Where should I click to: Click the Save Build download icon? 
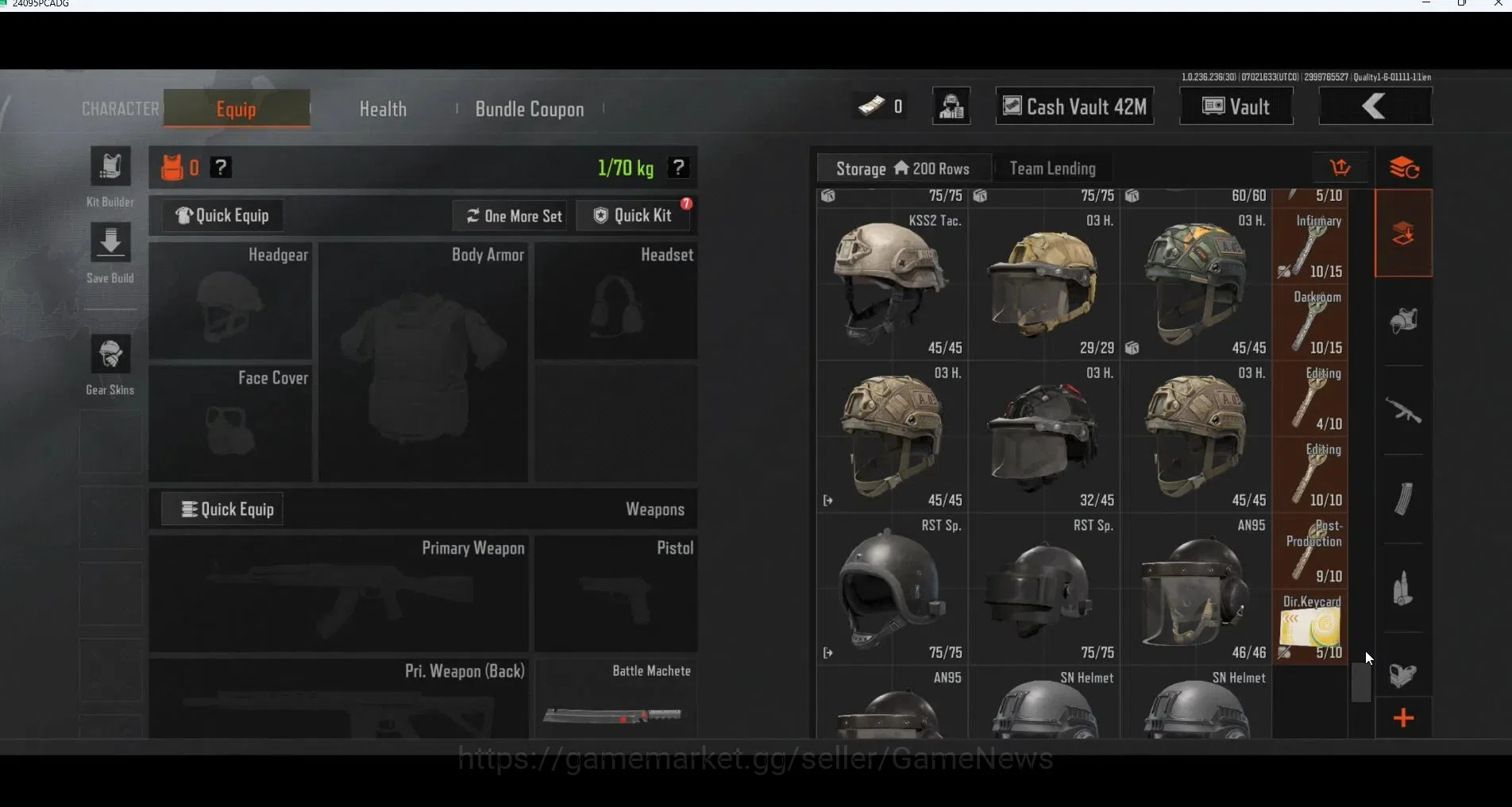[x=110, y=242]
